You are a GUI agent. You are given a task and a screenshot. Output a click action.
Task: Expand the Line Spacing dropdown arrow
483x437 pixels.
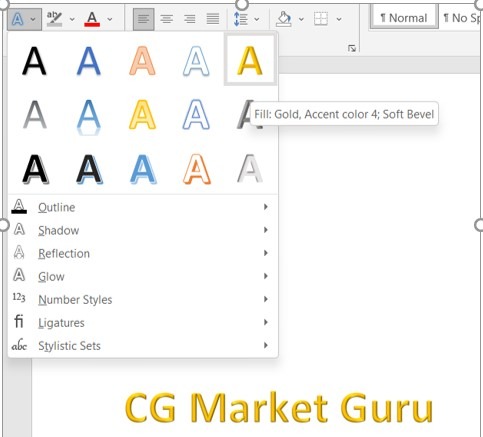coord(257,19)
